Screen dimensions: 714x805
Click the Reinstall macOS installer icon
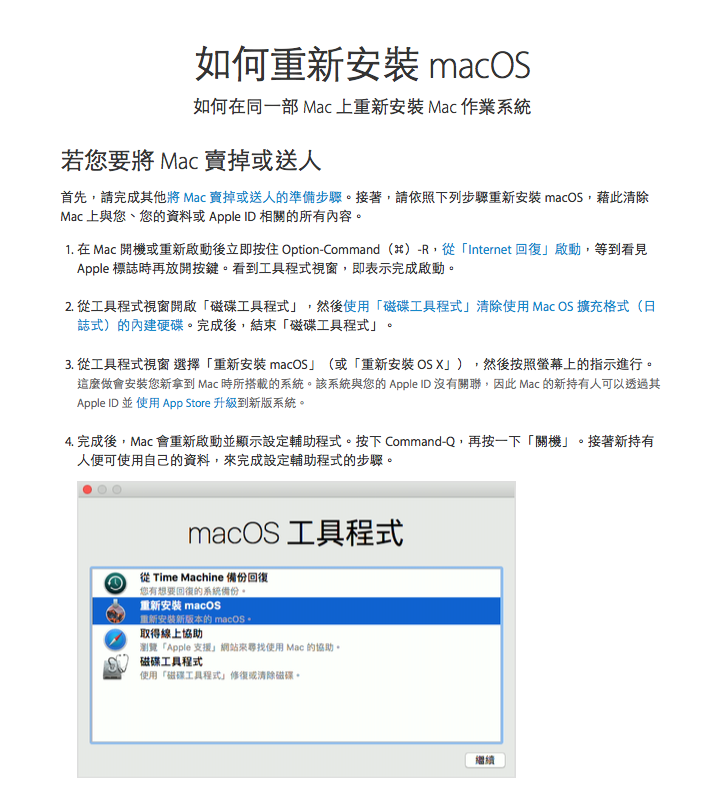pos(115,611)
